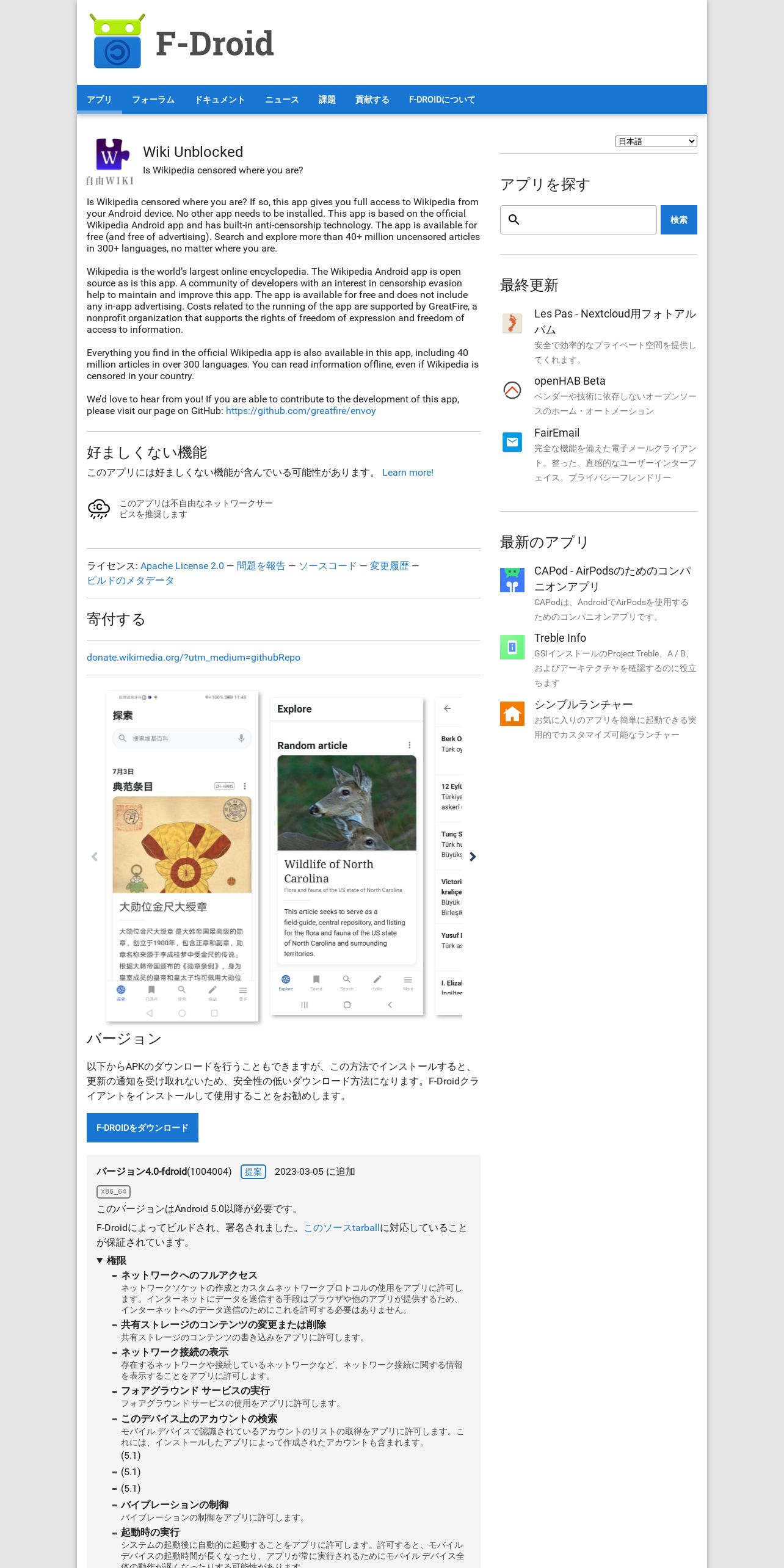Open the Treble Info app title

[x=560, y=638]
